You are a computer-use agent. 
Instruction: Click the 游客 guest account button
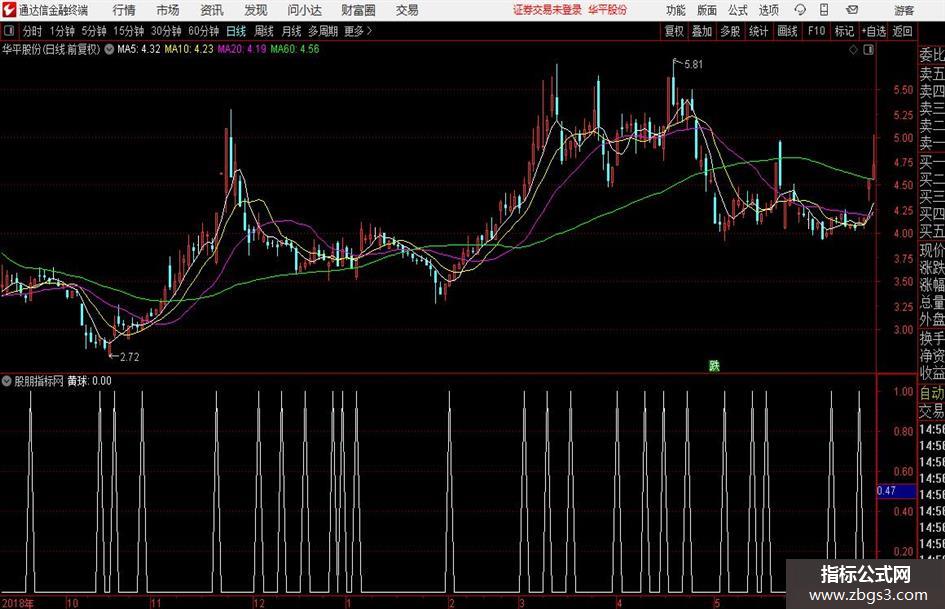pos(904,10)
